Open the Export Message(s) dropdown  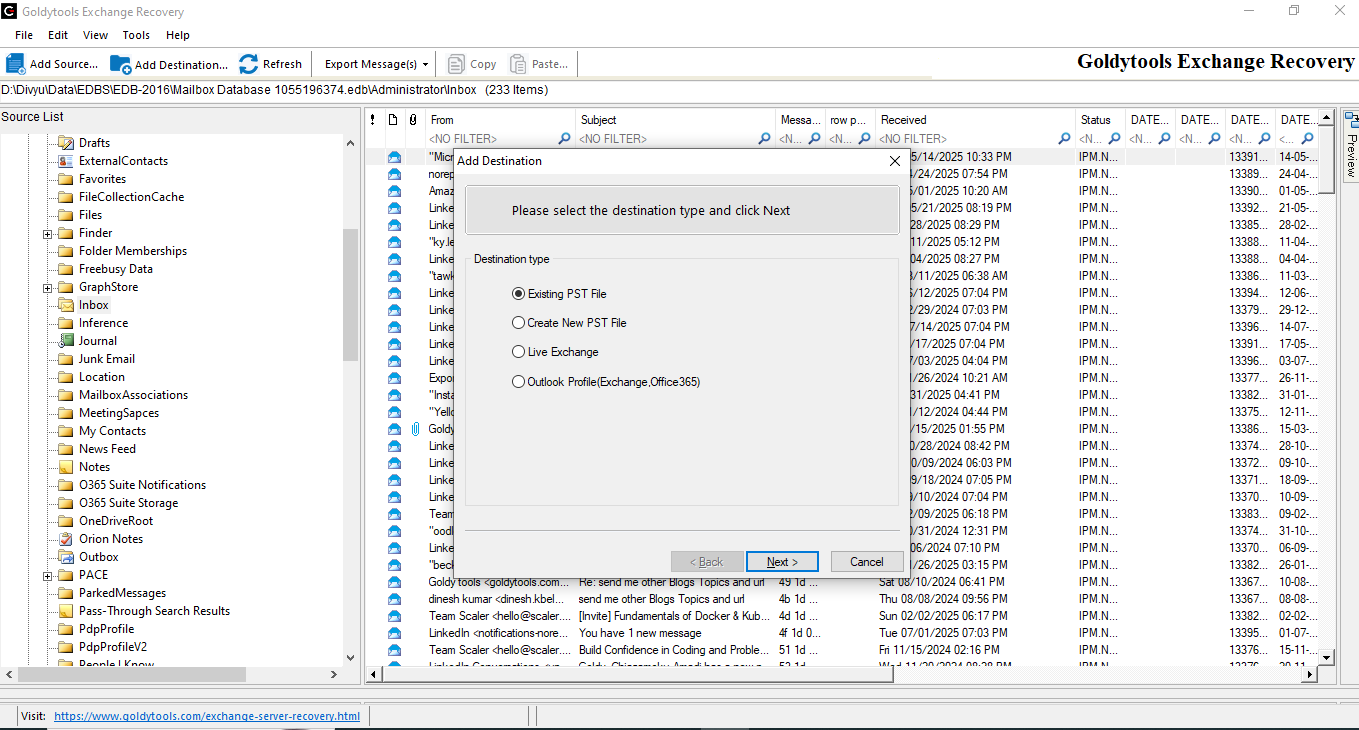[x=377, y=64]
